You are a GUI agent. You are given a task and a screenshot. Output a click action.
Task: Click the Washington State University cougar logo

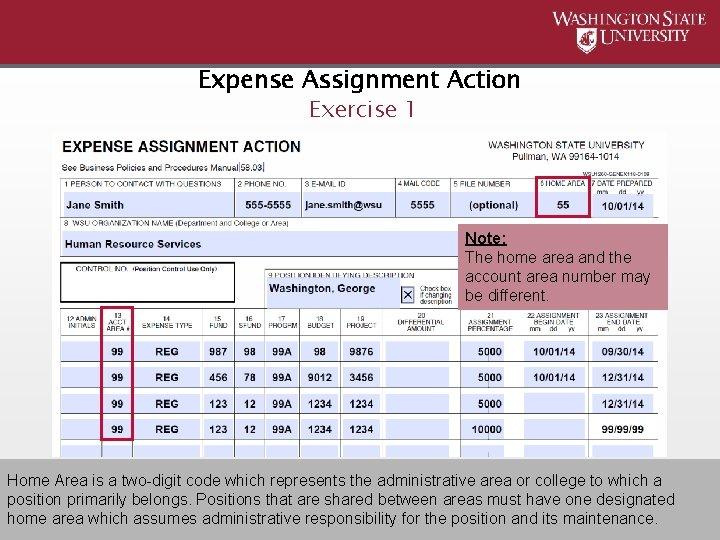586,40
